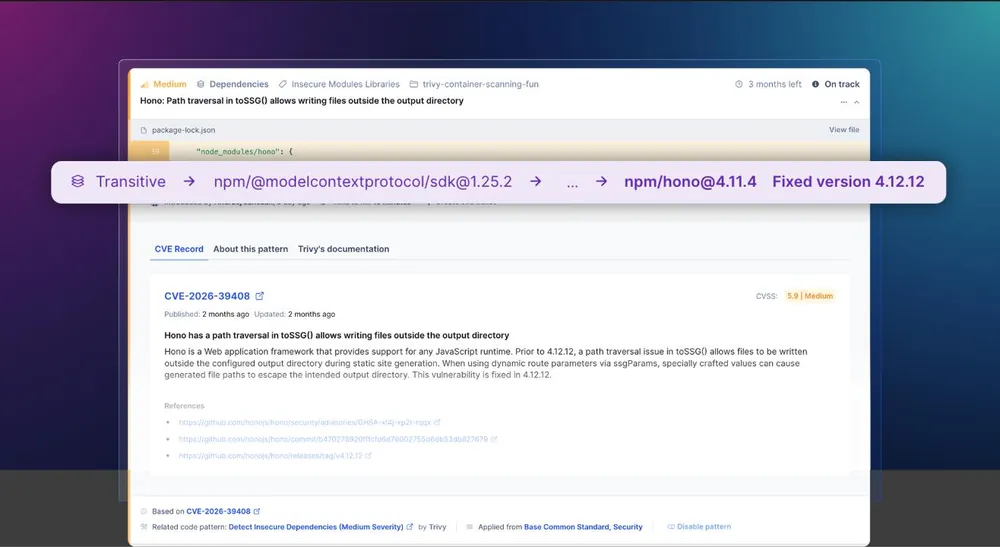Click the On track status text
This screenshot has width=1000, height=547.
point(842,84)
